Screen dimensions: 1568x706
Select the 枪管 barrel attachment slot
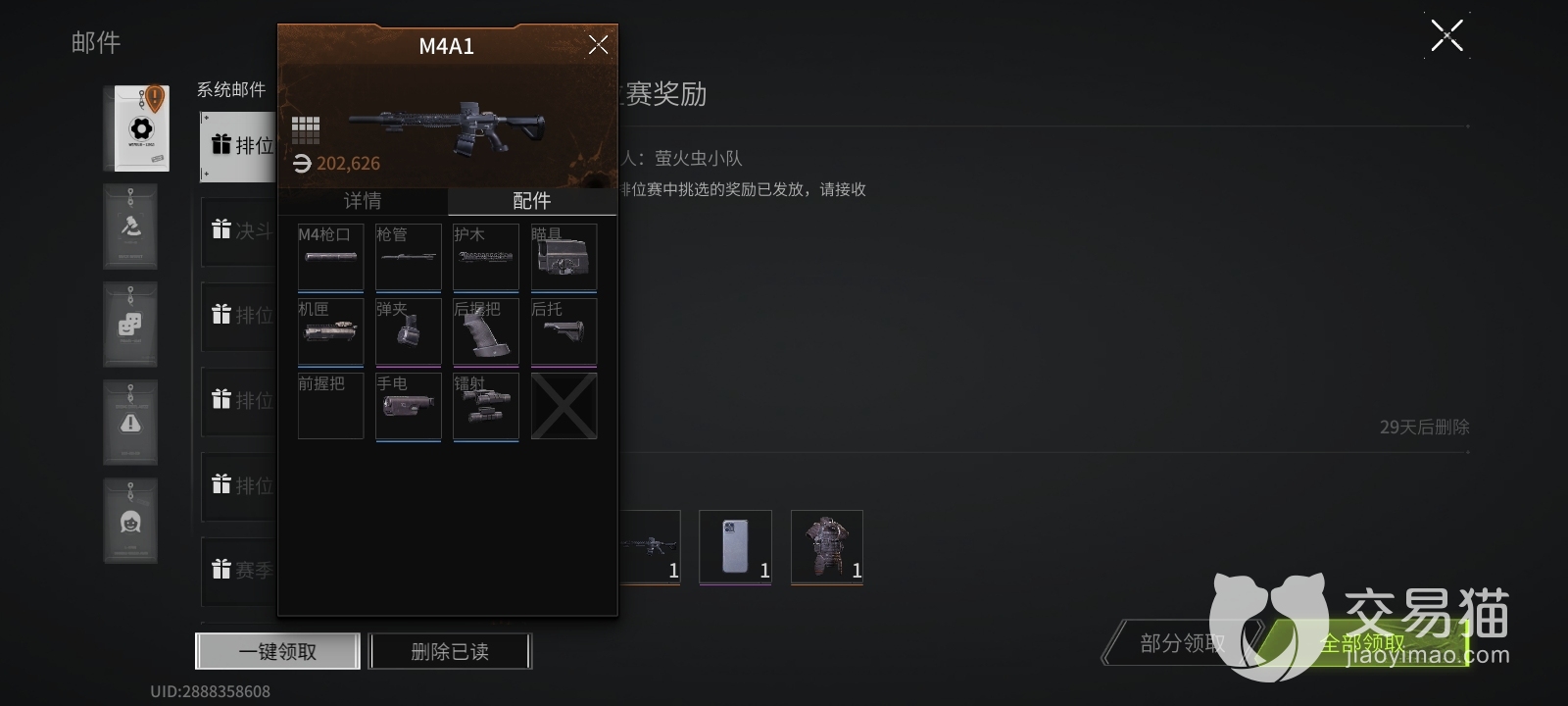coord(408,258)
